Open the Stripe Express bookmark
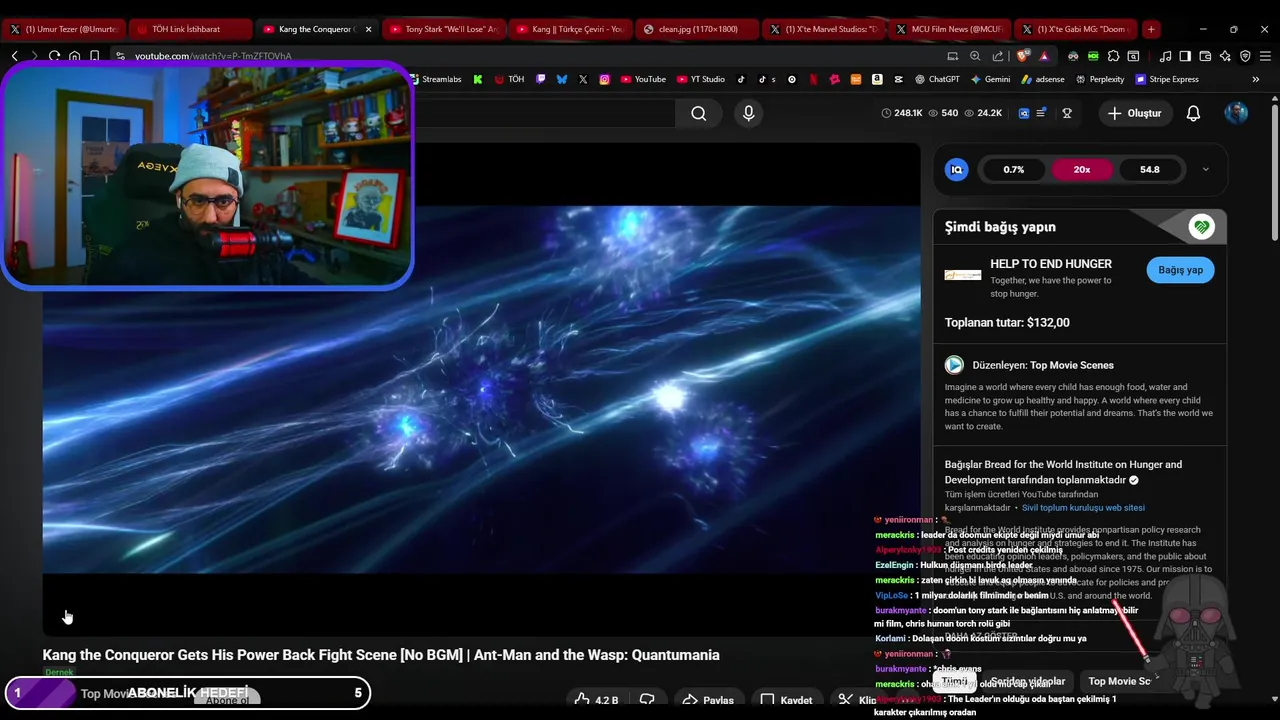This screenshot has height=720, width=1280. pos(1167,79)
